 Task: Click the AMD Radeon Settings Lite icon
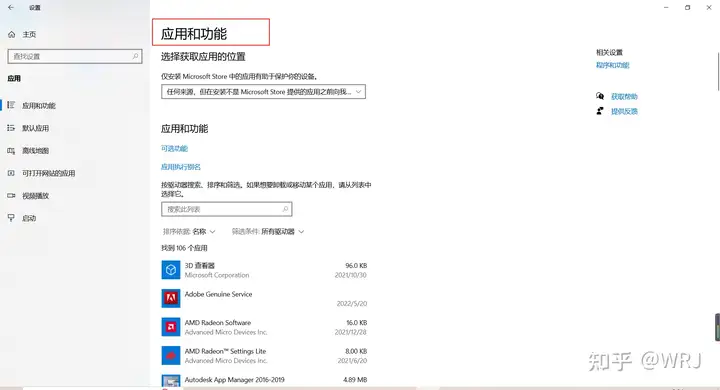click(x=171, y=355)
